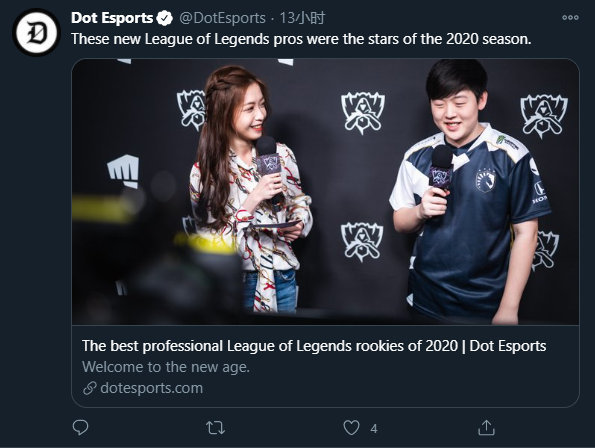Click the @DotEsports handle

click(222, 18)
